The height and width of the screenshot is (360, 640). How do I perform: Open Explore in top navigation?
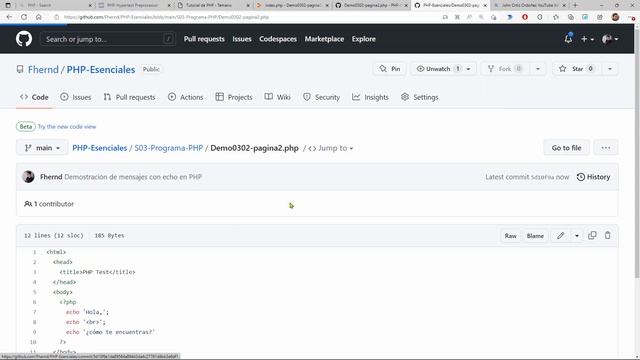[364, 39]
